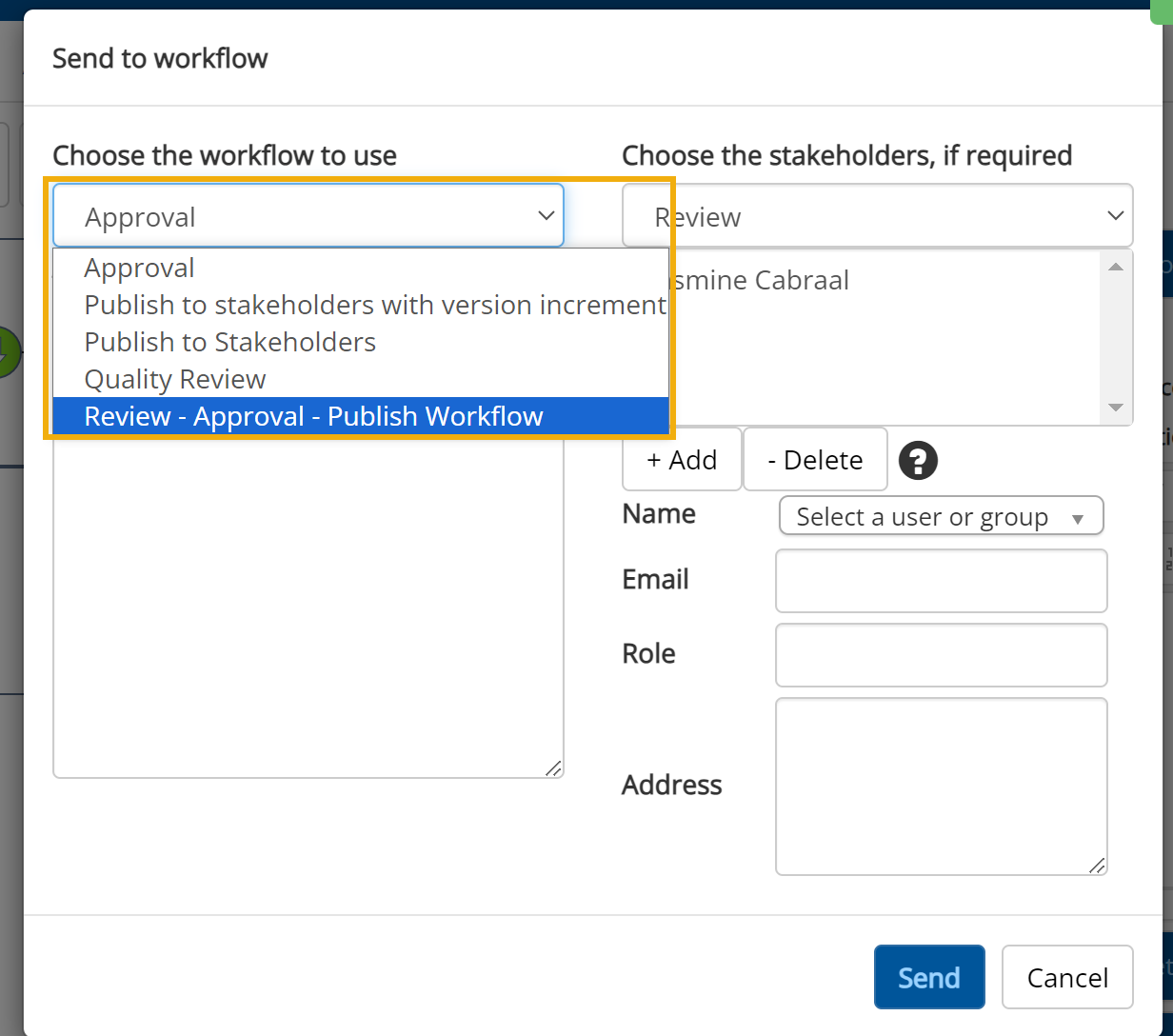Click the Send button
Viewport: 1173px width, 1036px height.
pos(928,977)
